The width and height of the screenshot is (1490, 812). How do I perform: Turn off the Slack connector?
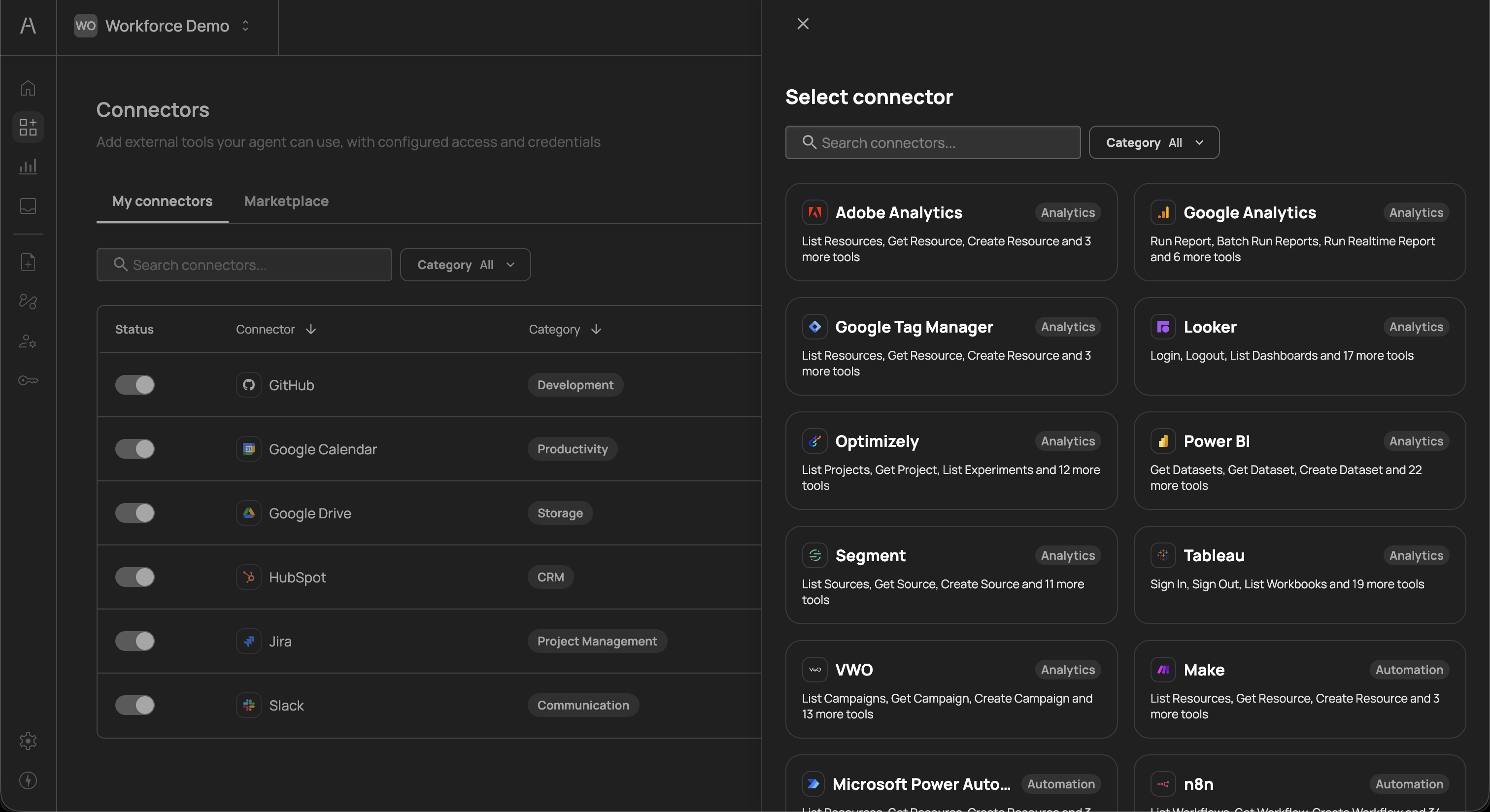click(x=135, y=705)
